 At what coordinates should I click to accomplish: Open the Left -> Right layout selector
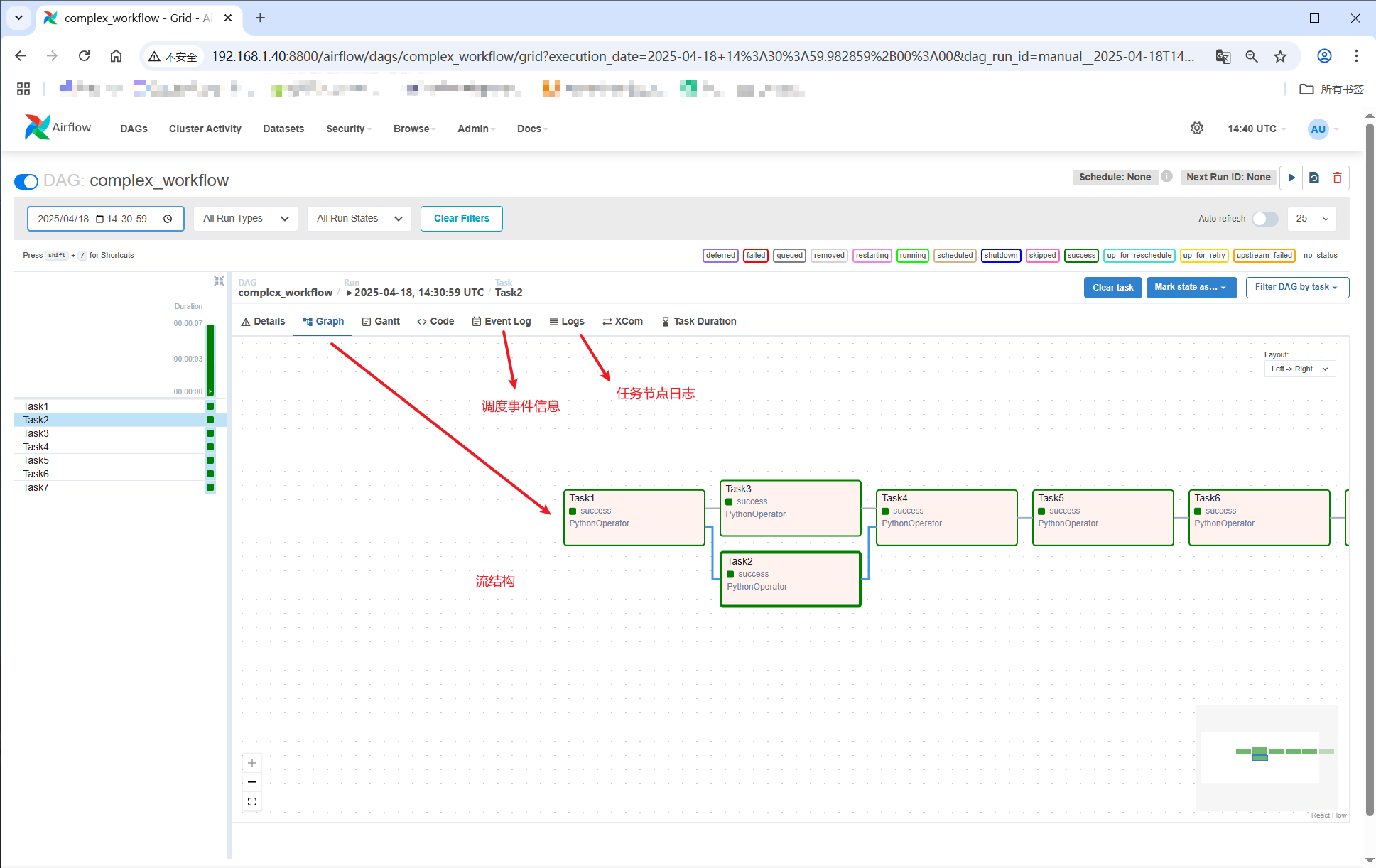[1299, 369]
